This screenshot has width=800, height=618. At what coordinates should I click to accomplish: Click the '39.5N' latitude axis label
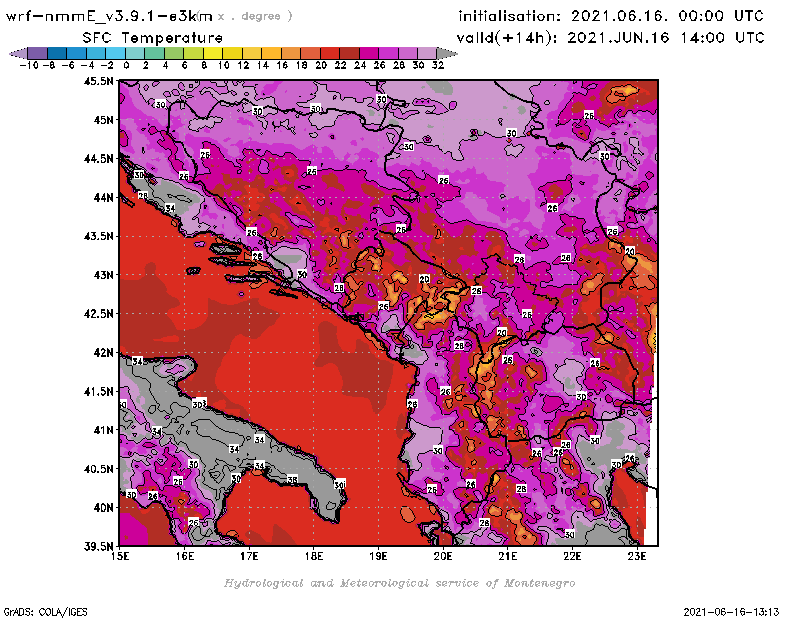pyautogui.click(x=98, y=547)
